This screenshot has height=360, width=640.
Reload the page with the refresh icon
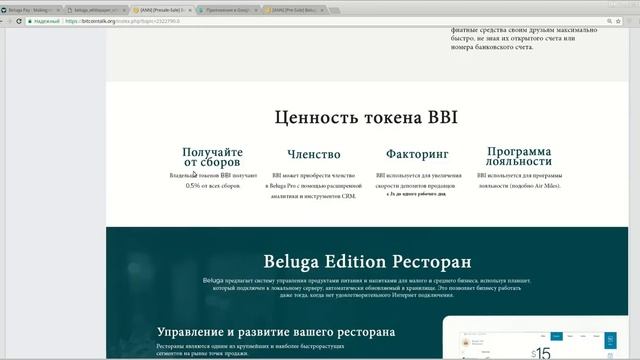19,21
